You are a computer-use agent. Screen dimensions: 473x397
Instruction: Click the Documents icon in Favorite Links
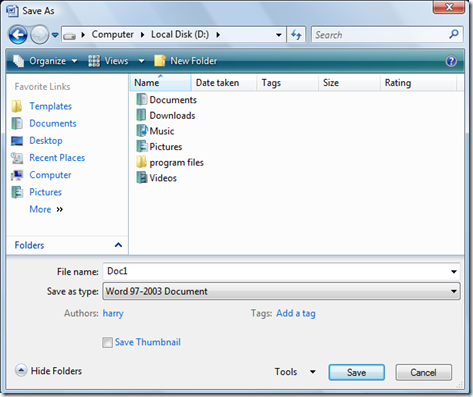pyautogui.click(x=17, y=123)
